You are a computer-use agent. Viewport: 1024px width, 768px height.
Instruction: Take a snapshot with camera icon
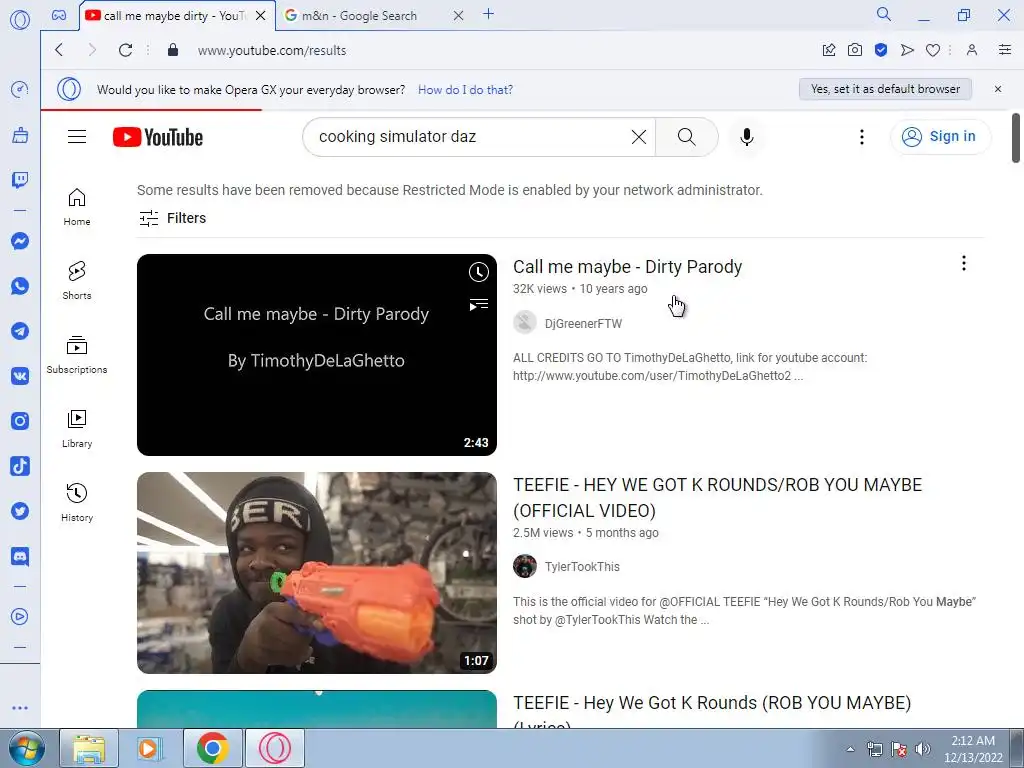pos(855,50)
